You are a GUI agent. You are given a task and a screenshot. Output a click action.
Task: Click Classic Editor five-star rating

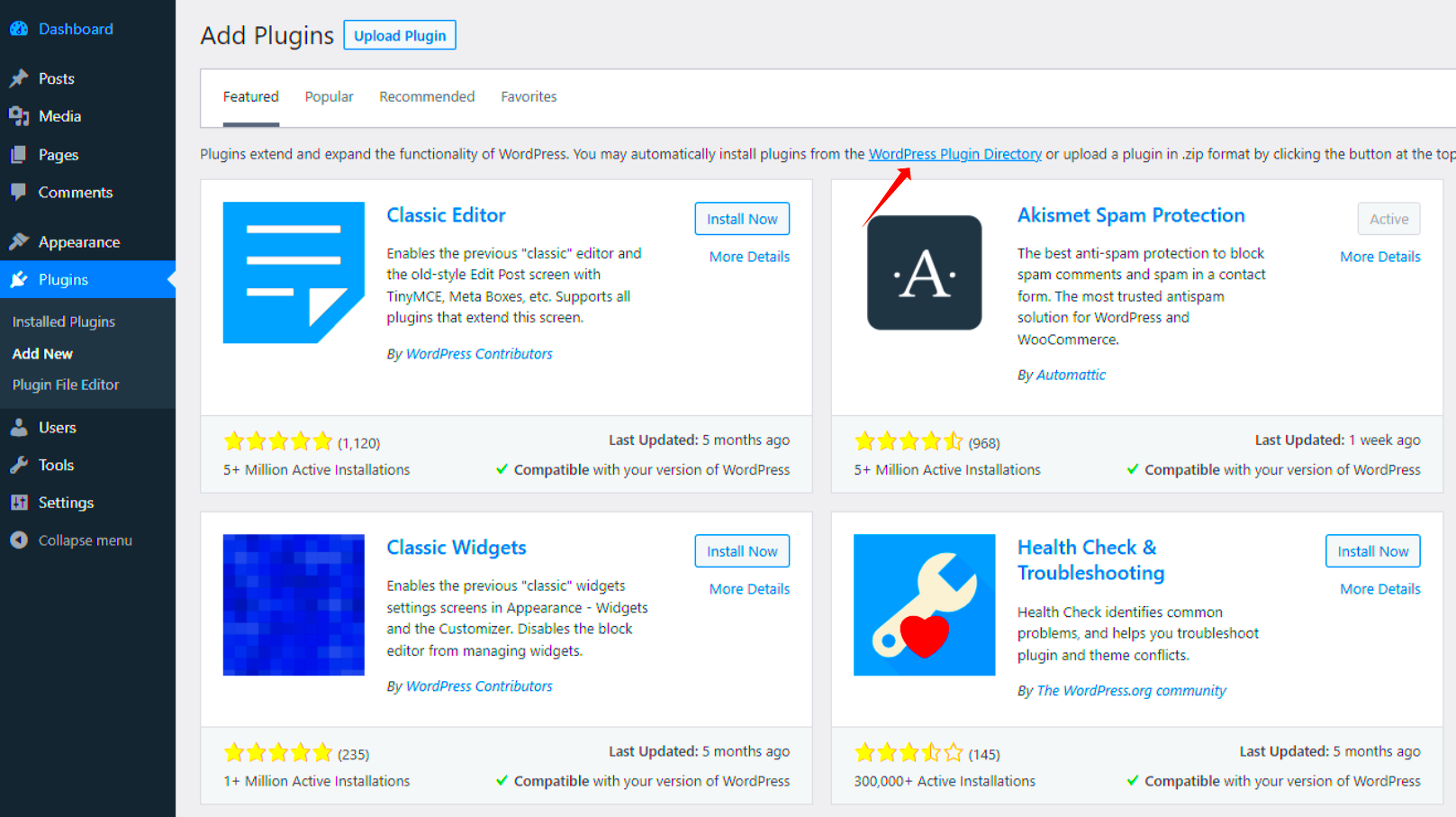point(278,441)
